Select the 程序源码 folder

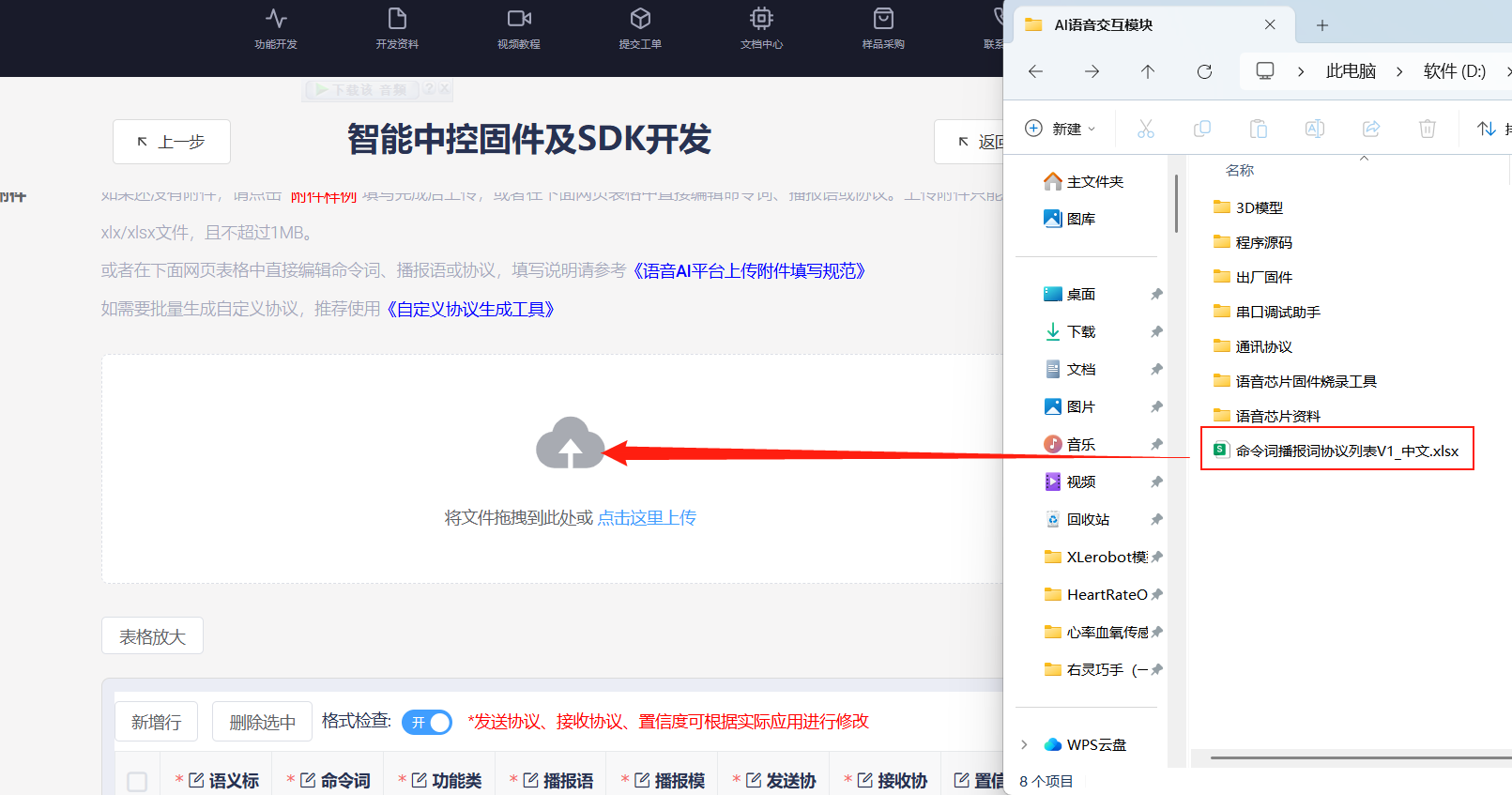pyautogui.click(x=1253, y=242)
